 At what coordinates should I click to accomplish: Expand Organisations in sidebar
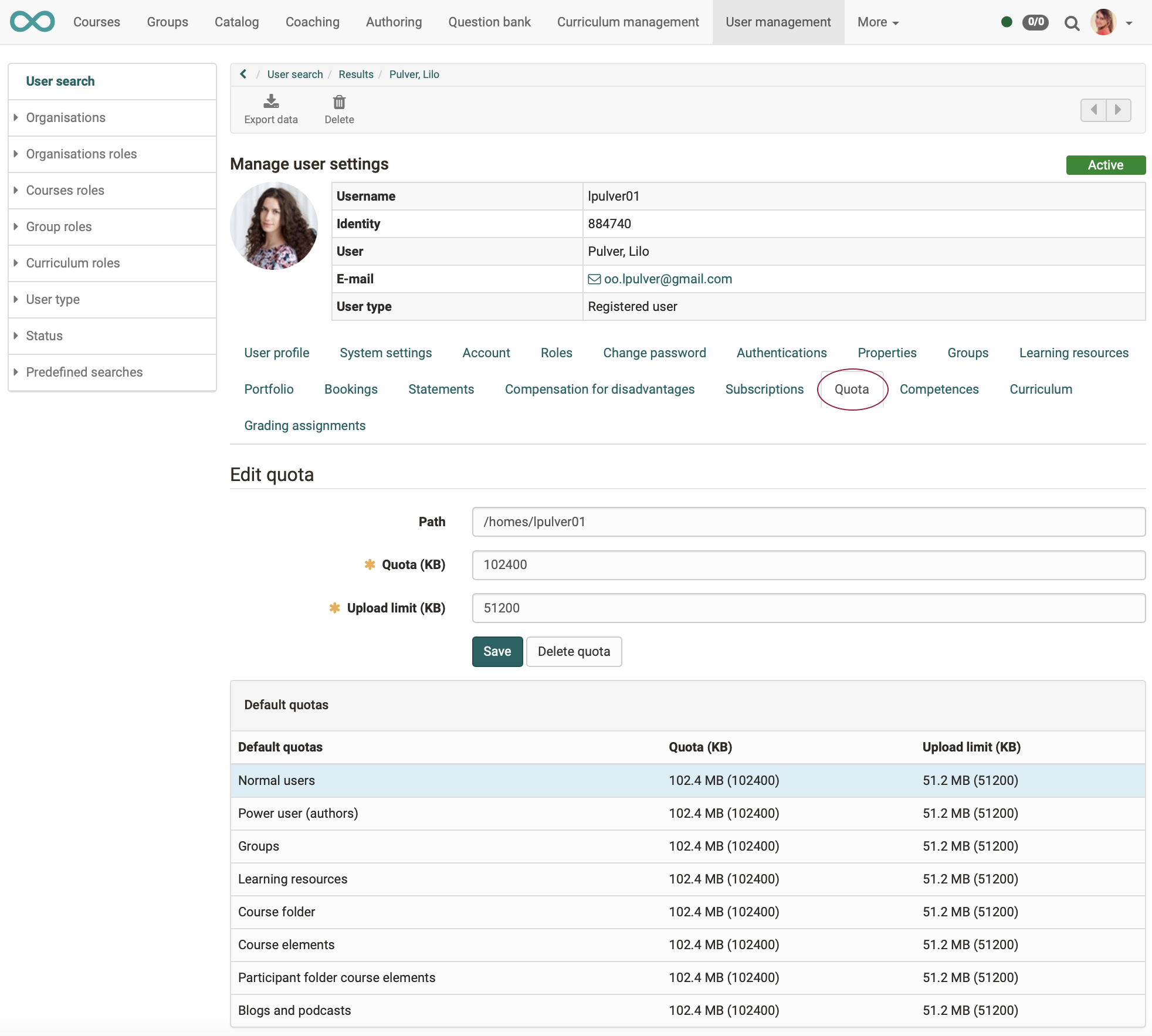[66, 117]
